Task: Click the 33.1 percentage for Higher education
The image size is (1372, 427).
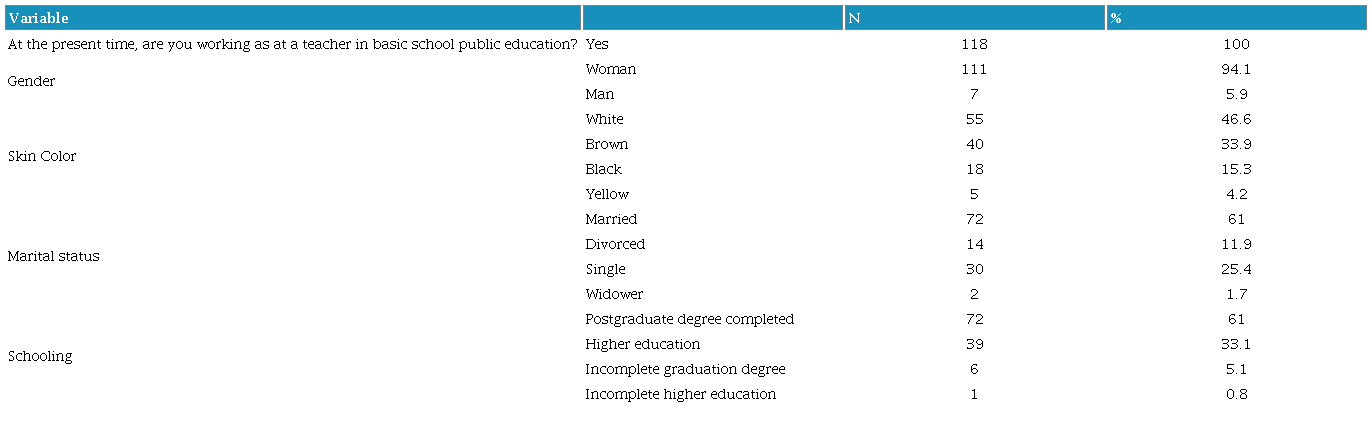Action: coord(1236,345)
